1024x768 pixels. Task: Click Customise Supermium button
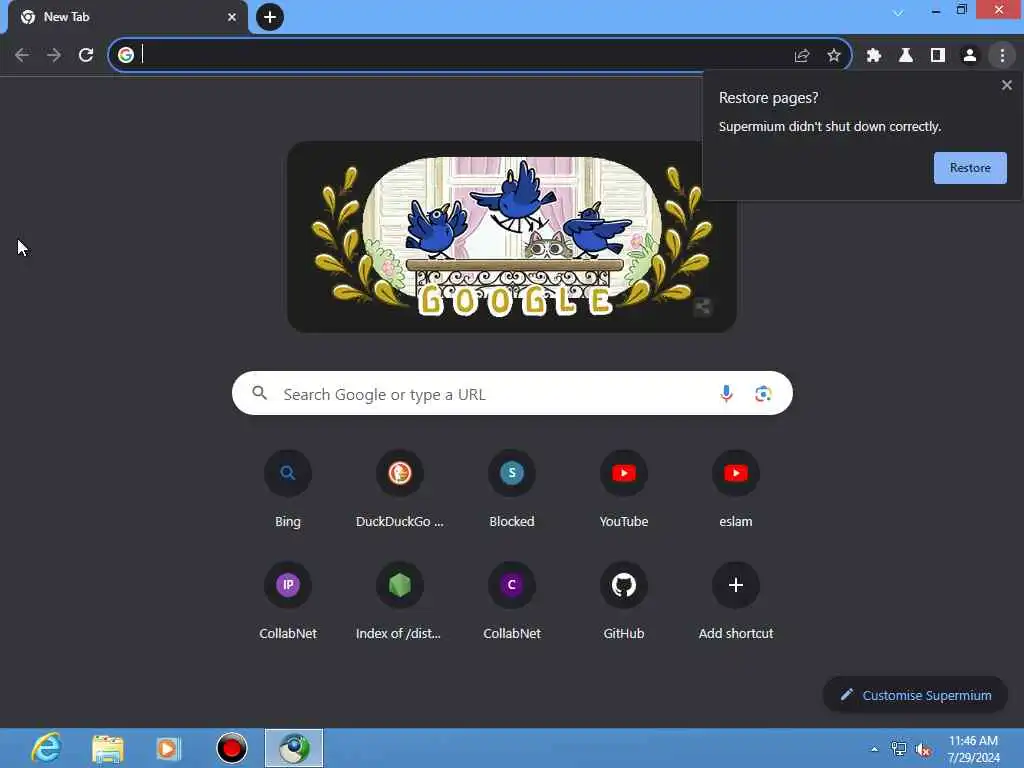[x=915, y=695]
